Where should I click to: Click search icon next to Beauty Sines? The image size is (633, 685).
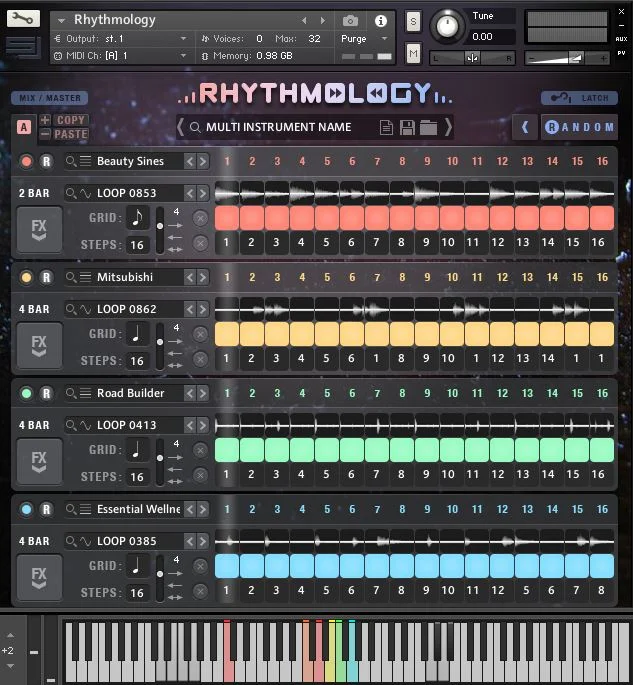click(x=71, y=161)
